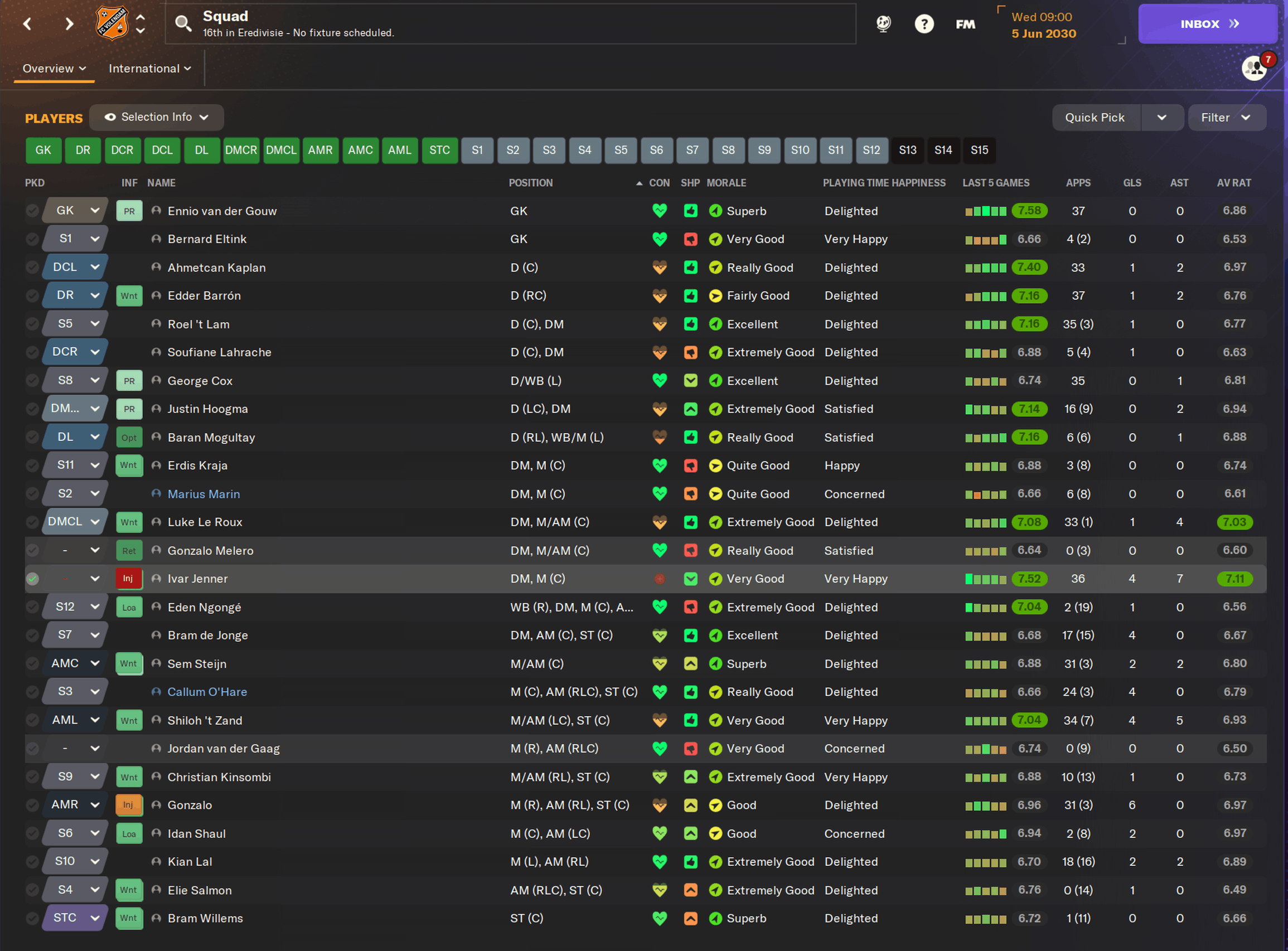This screenshot has width=1288, height=951.
Task: Click Ivar Jenner's injury status icon
Action: click(x=128, y=579)
